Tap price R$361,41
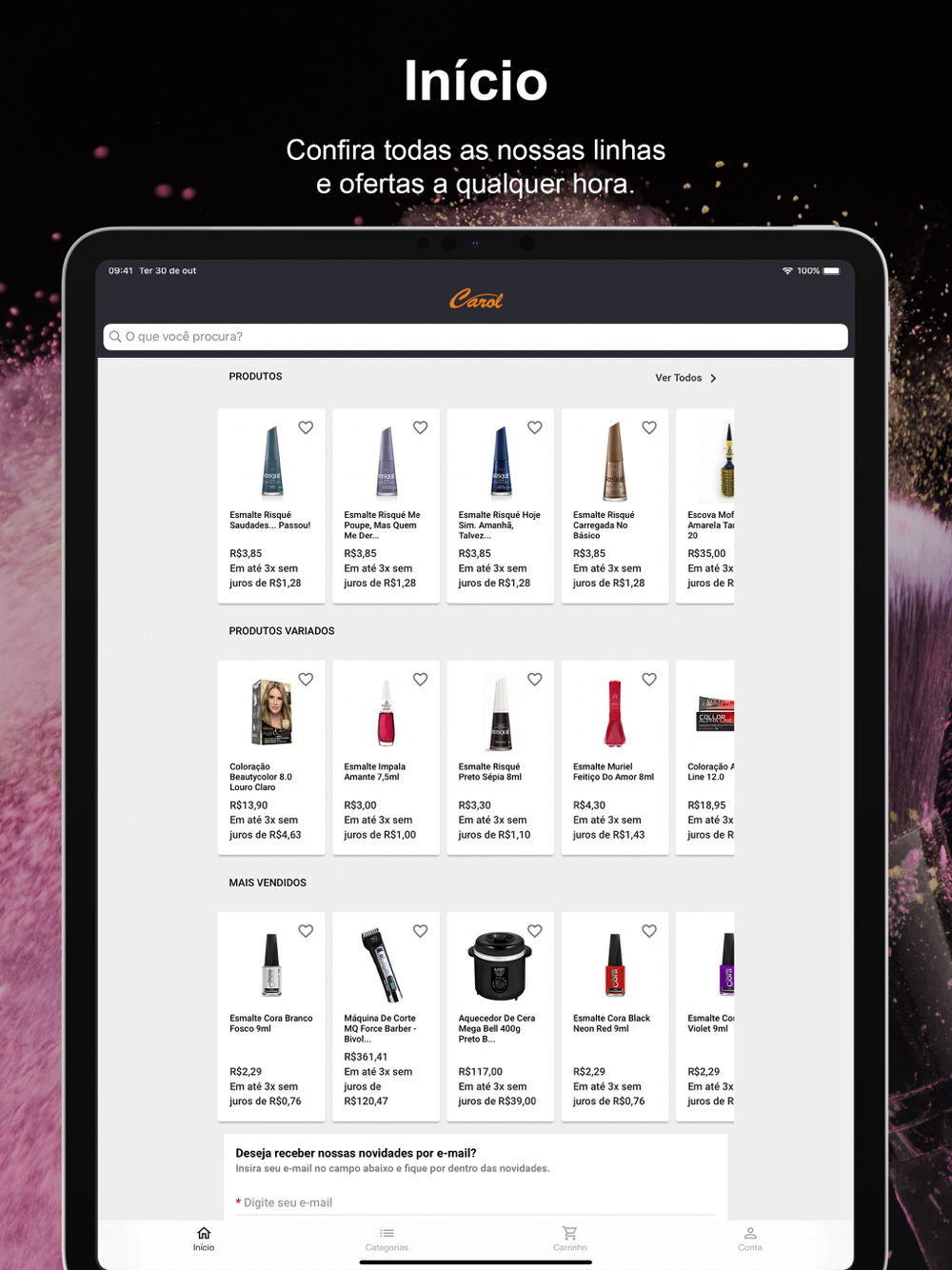This screenshot has width=952, height=1270. click(366, 1057)
